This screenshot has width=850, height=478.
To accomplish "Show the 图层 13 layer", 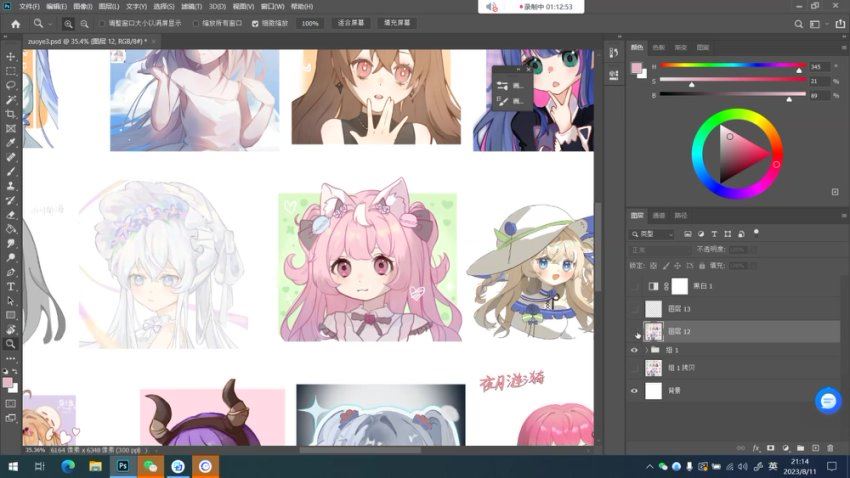I will [x=634, y=309].
